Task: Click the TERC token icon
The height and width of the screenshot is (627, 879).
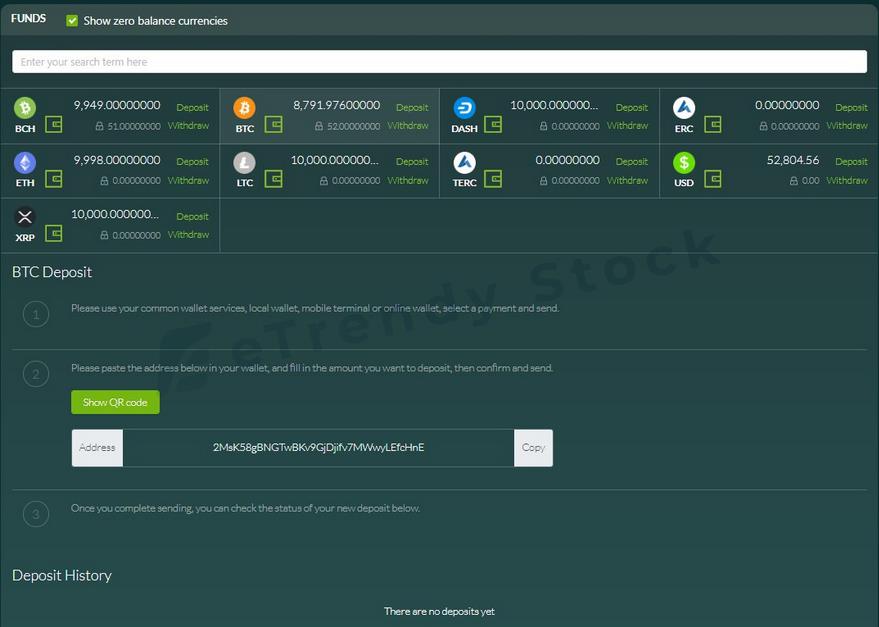Action: click(x=464, y=162)
